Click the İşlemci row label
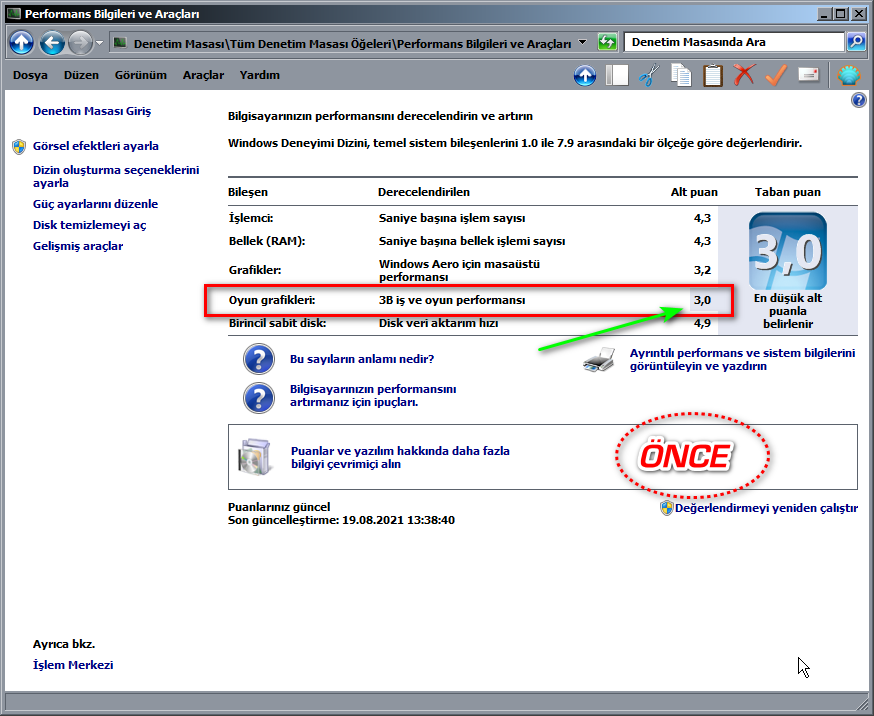Image resolution: width=874 pixels, height=716 pixels. [x=251, y=218]
